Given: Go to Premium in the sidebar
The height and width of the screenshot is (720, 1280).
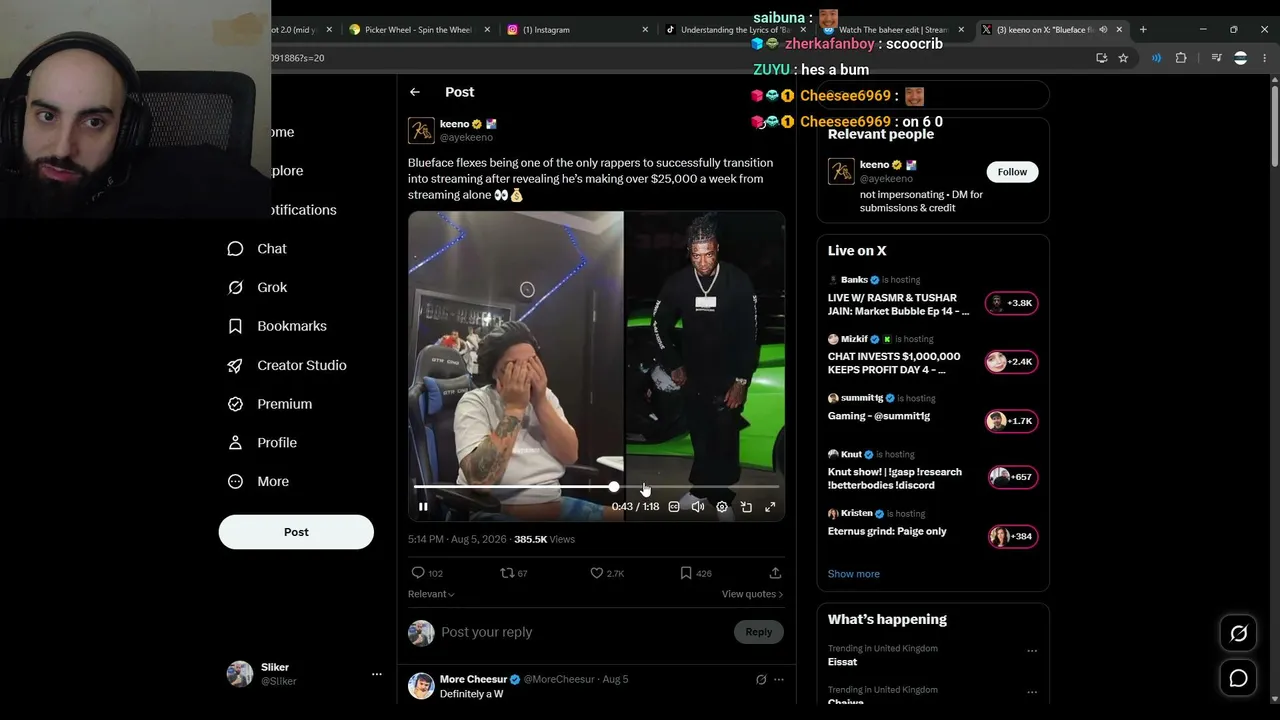Looking at the screenshot, I should pyautogui.click(x=269, y=404).
